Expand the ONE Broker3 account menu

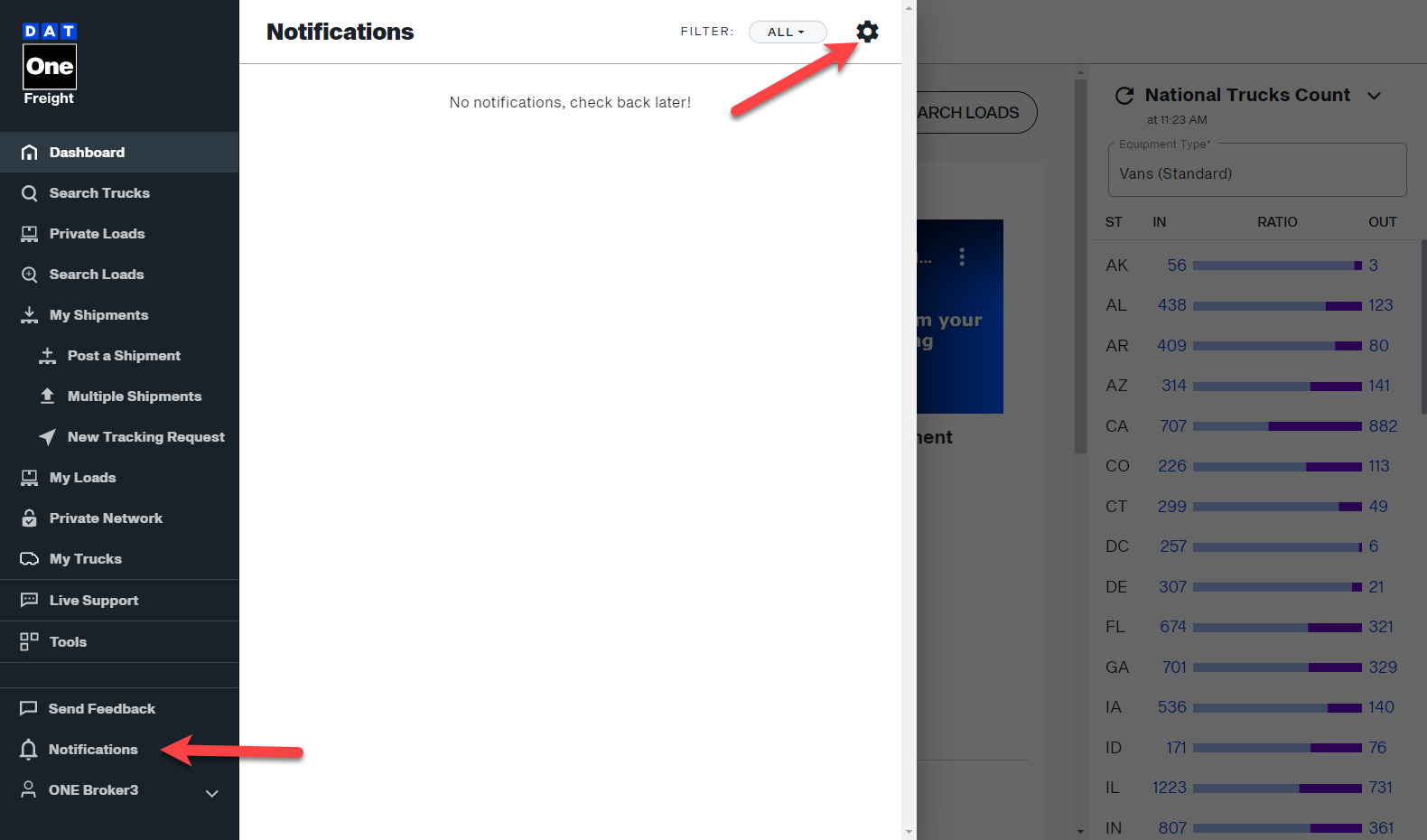(211, 793)
